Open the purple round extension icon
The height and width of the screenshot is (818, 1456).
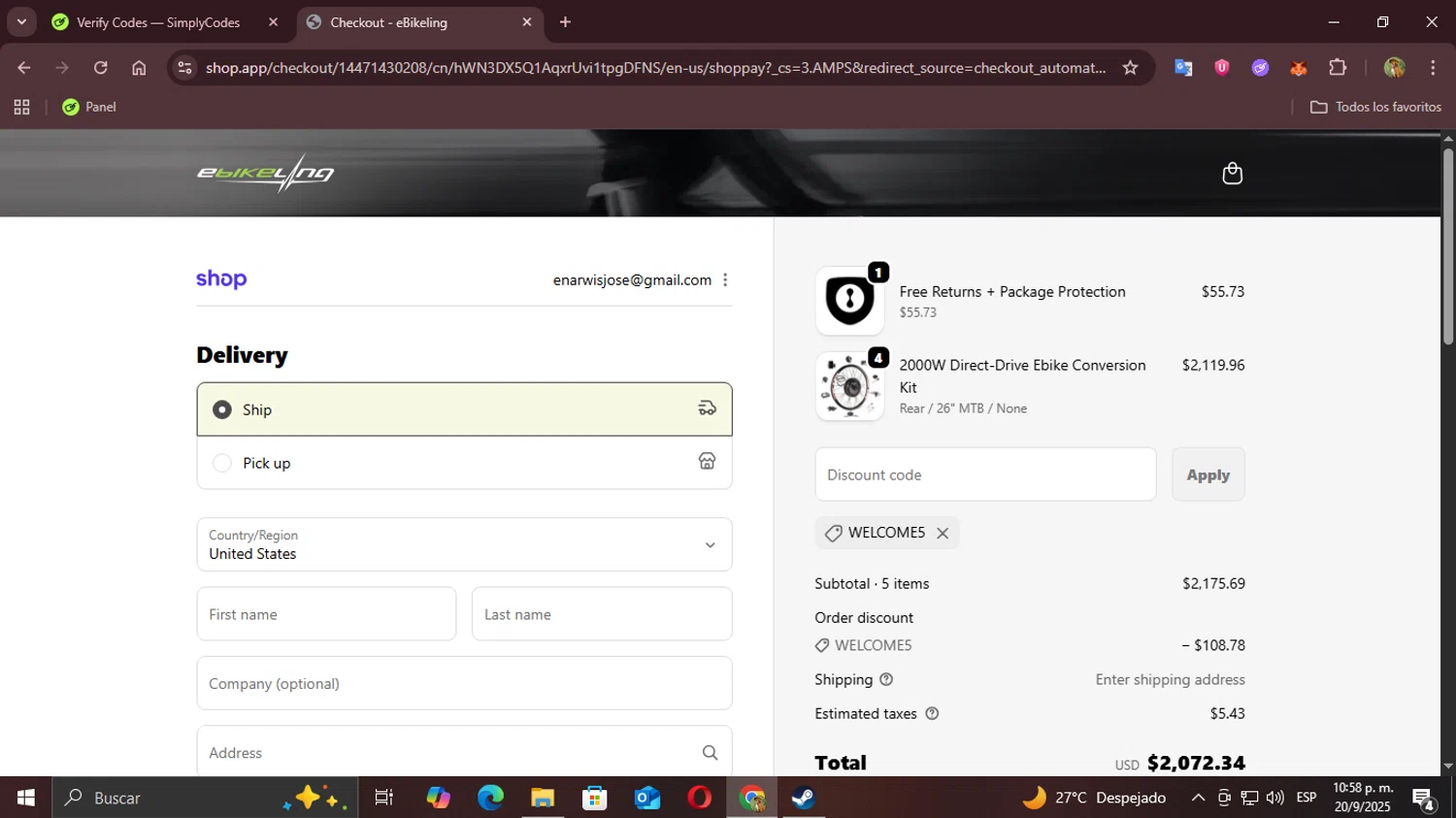click(x=1260, y=68)
